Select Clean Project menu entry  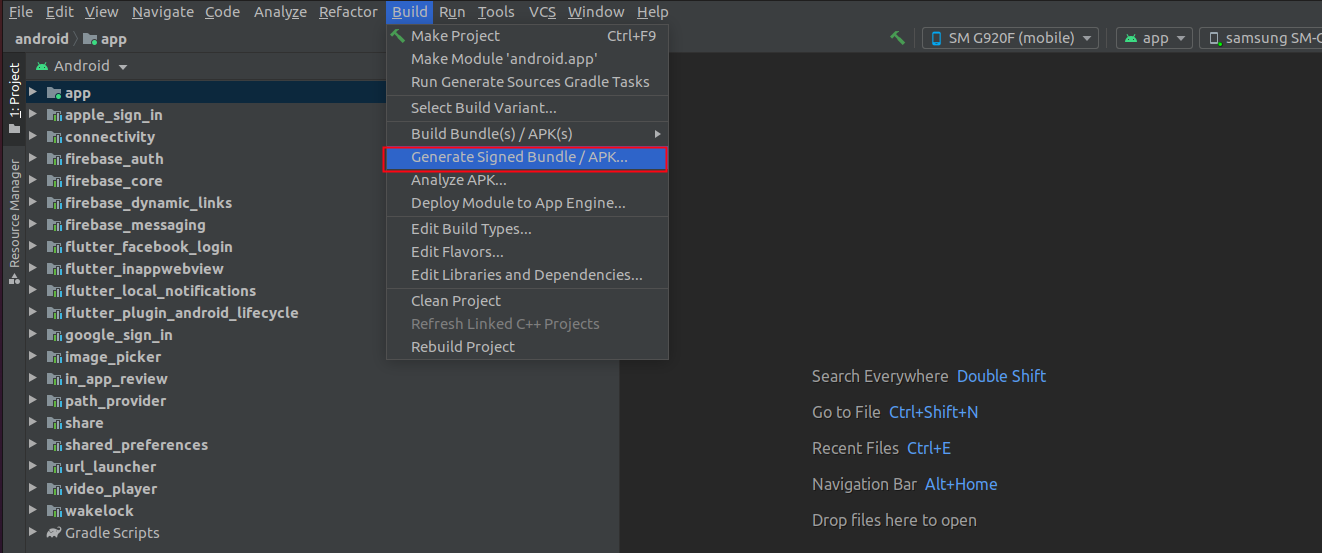click(455, 301)
